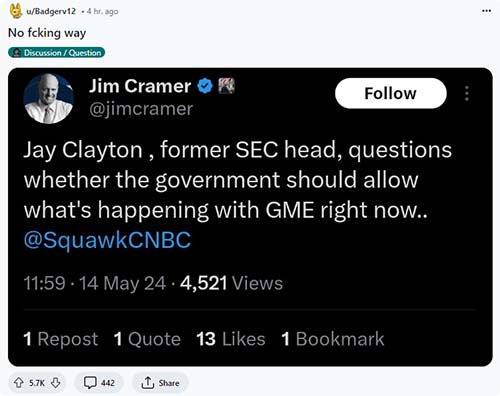Click the Share icon button
The width and height of the screenshot is (500, 396).
tap(160, 383)
